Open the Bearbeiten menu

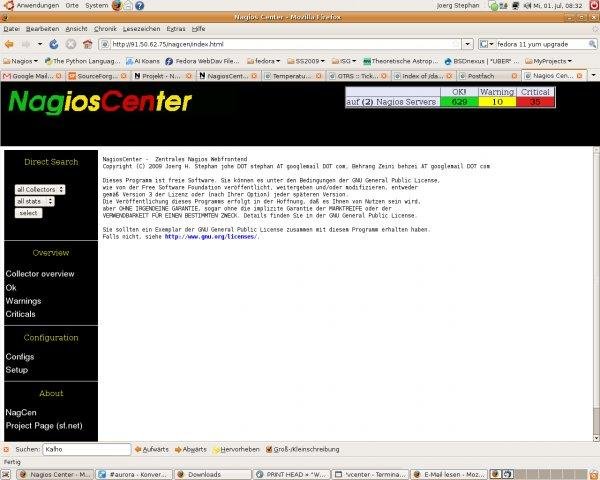pyautogui.click(x=42, y=29)
